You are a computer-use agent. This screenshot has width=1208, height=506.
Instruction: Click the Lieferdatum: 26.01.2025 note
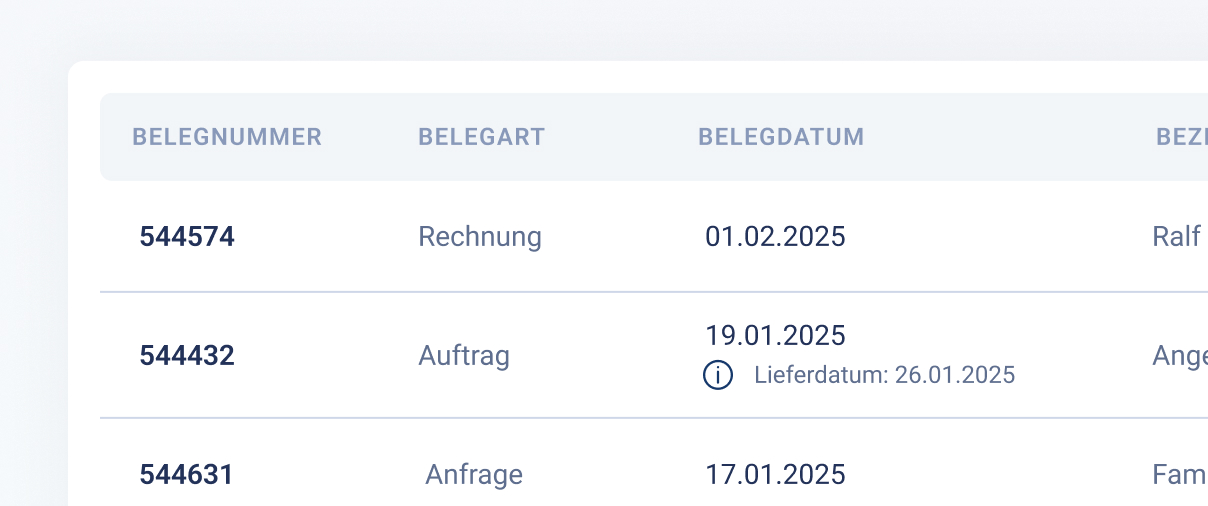(x=884, y=375)
